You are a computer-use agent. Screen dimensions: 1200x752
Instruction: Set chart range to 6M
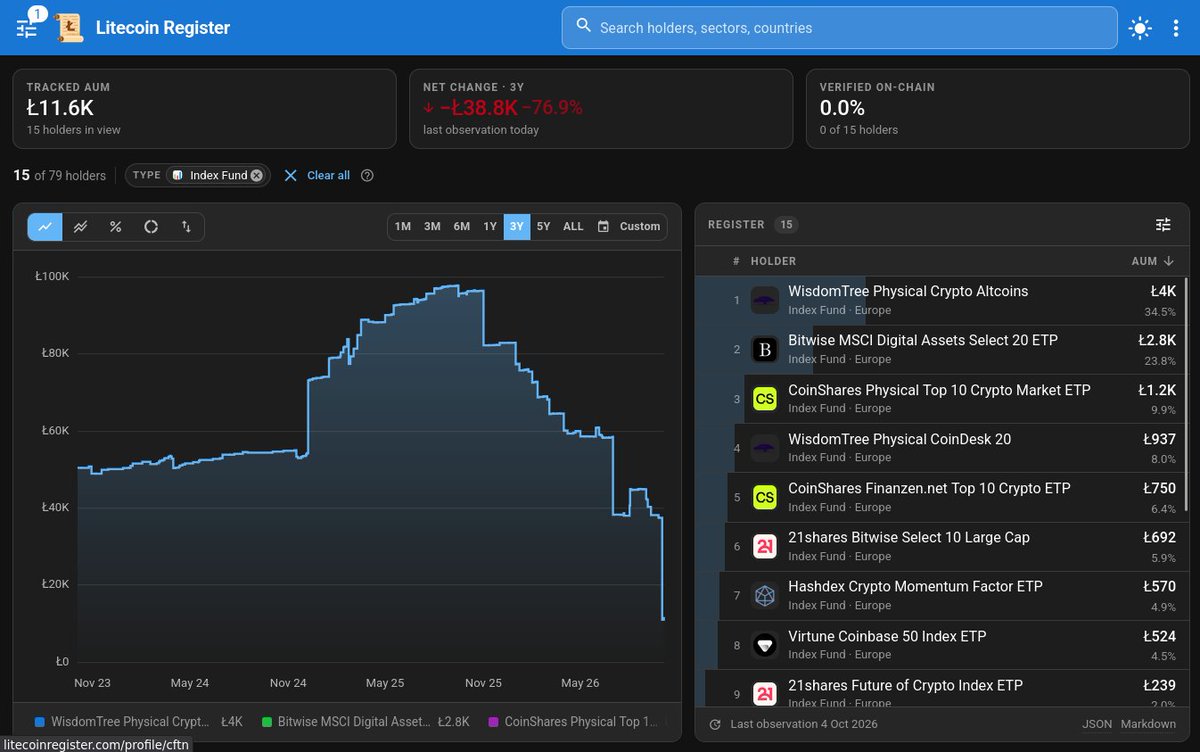click(x=461, y=226)
